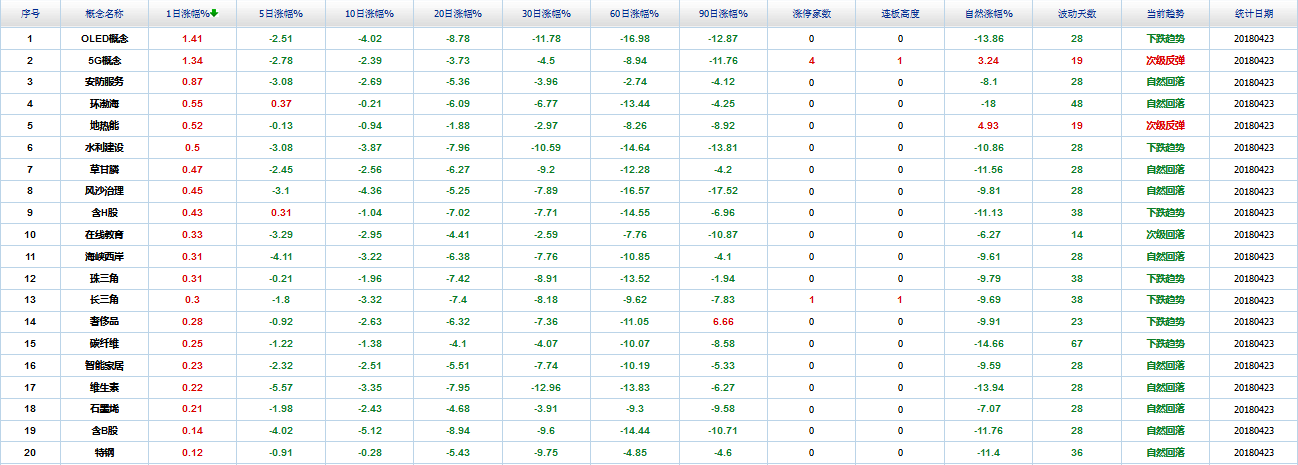Sort by 涨停家数 column header

[x=811, y=14]
